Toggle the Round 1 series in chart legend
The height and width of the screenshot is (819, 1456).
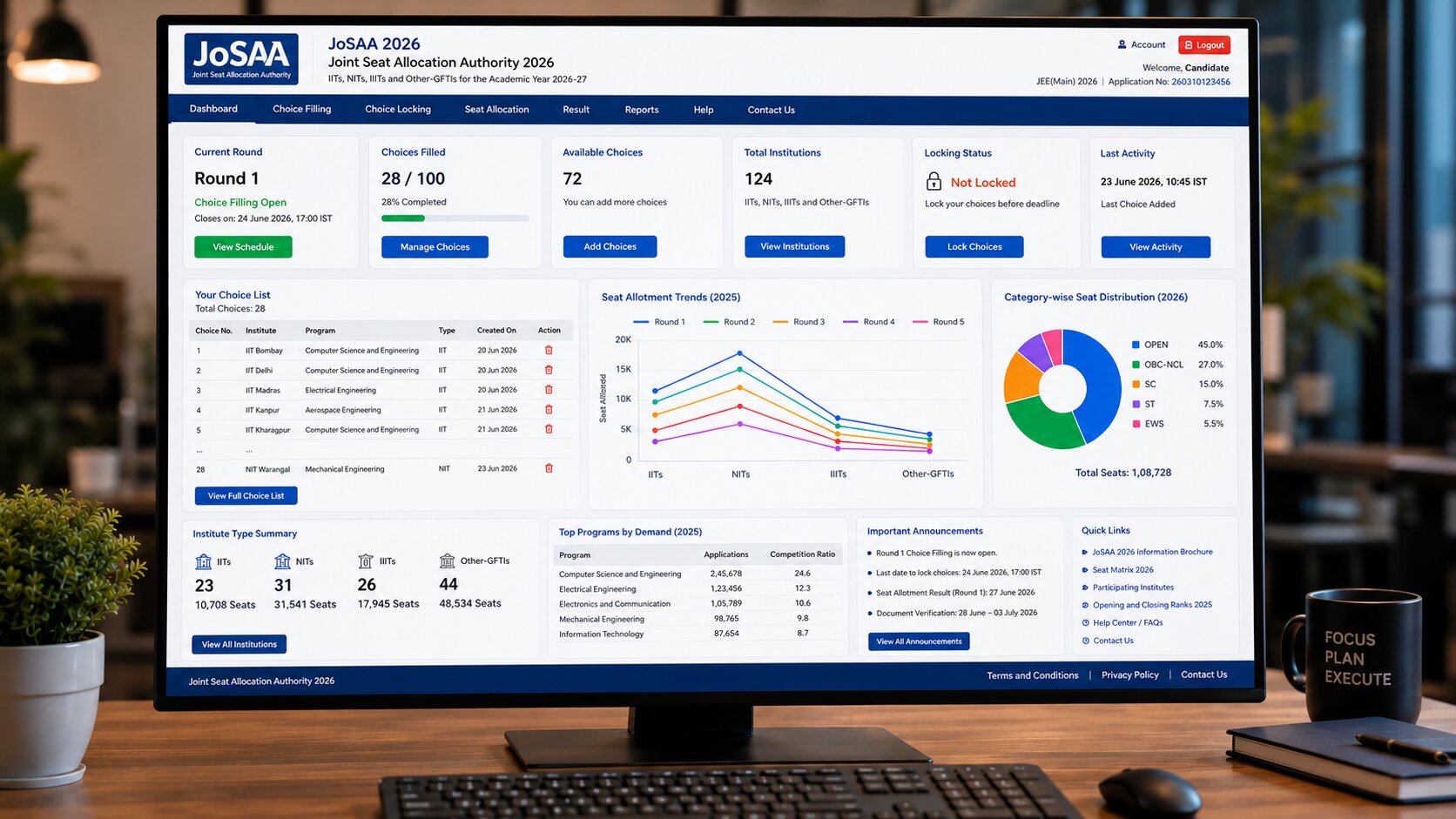pyautogui.click(x=659, y=322)
